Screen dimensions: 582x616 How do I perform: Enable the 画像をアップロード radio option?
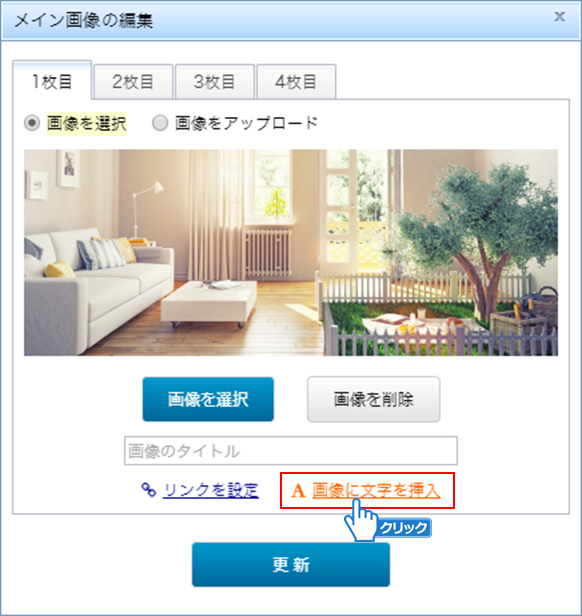pyautogui.click(x=160, y=123)
